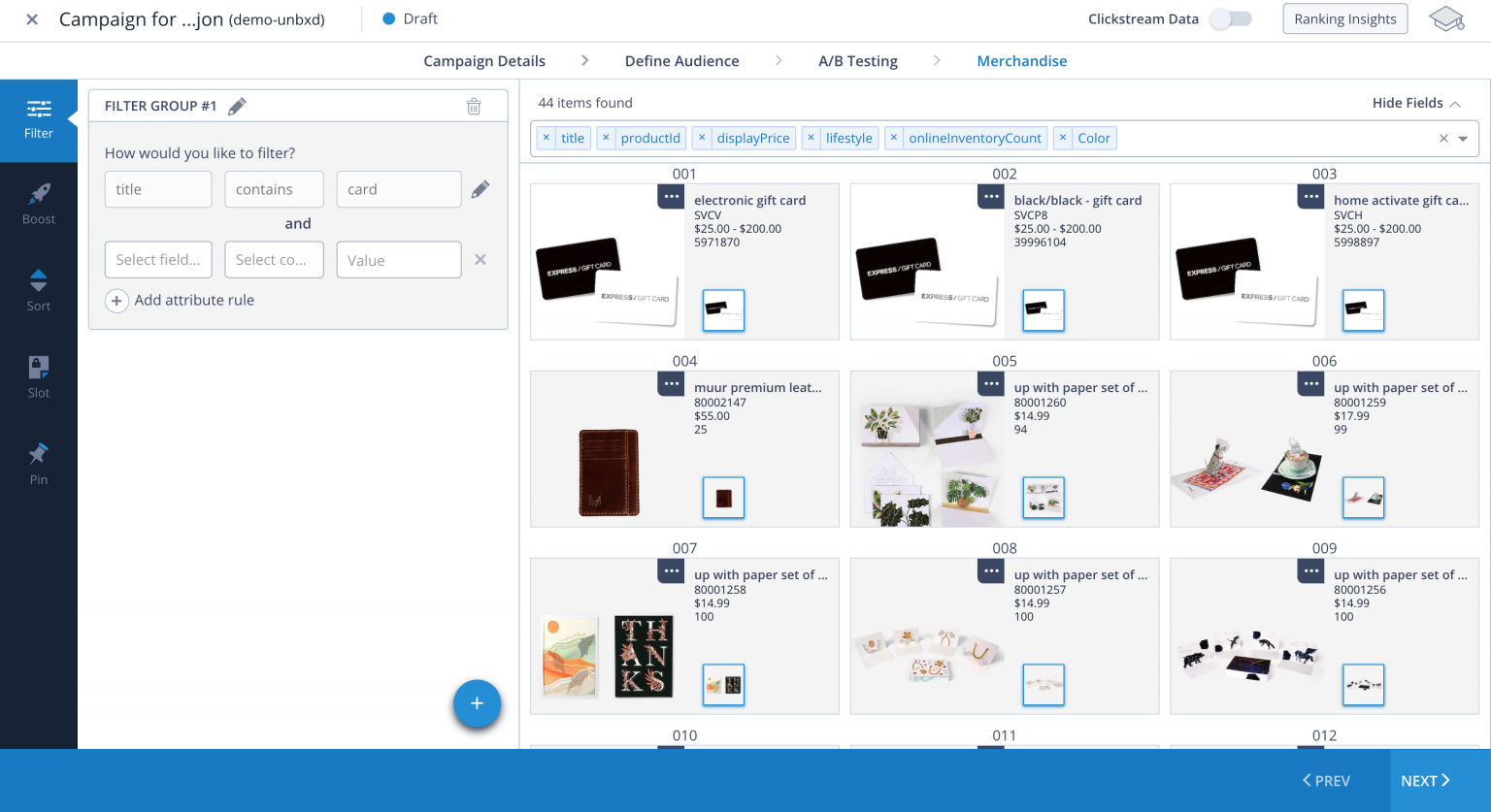Open the Pin tool in sidebar
The width and height of the screenshot is (1491, 812).
pyautogui.click(x=39, y=464)
